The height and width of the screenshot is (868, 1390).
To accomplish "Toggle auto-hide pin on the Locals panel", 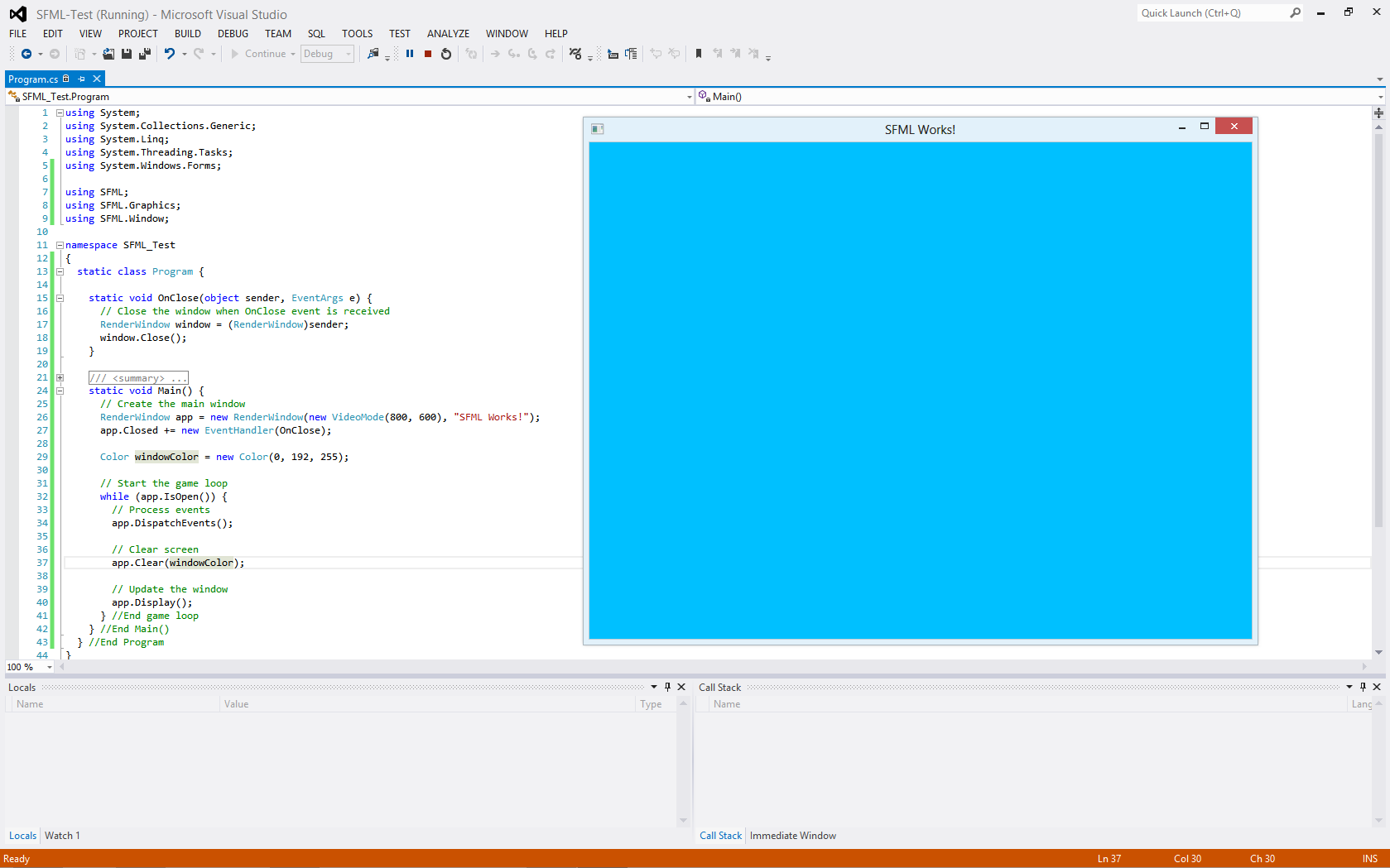I will [x=667, y=687].
